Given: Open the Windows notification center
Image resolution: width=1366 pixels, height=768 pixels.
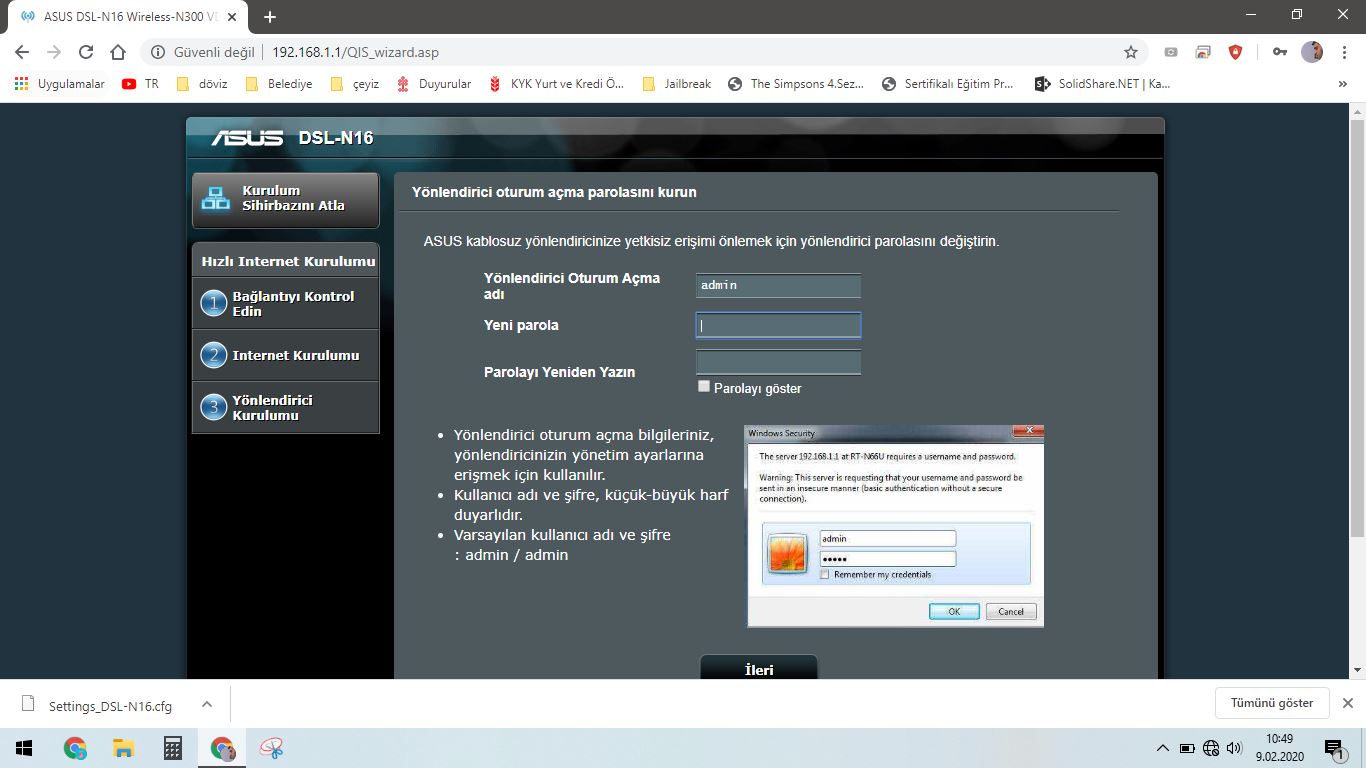Looking at the screenshot, I should [x=1333, y=748].
